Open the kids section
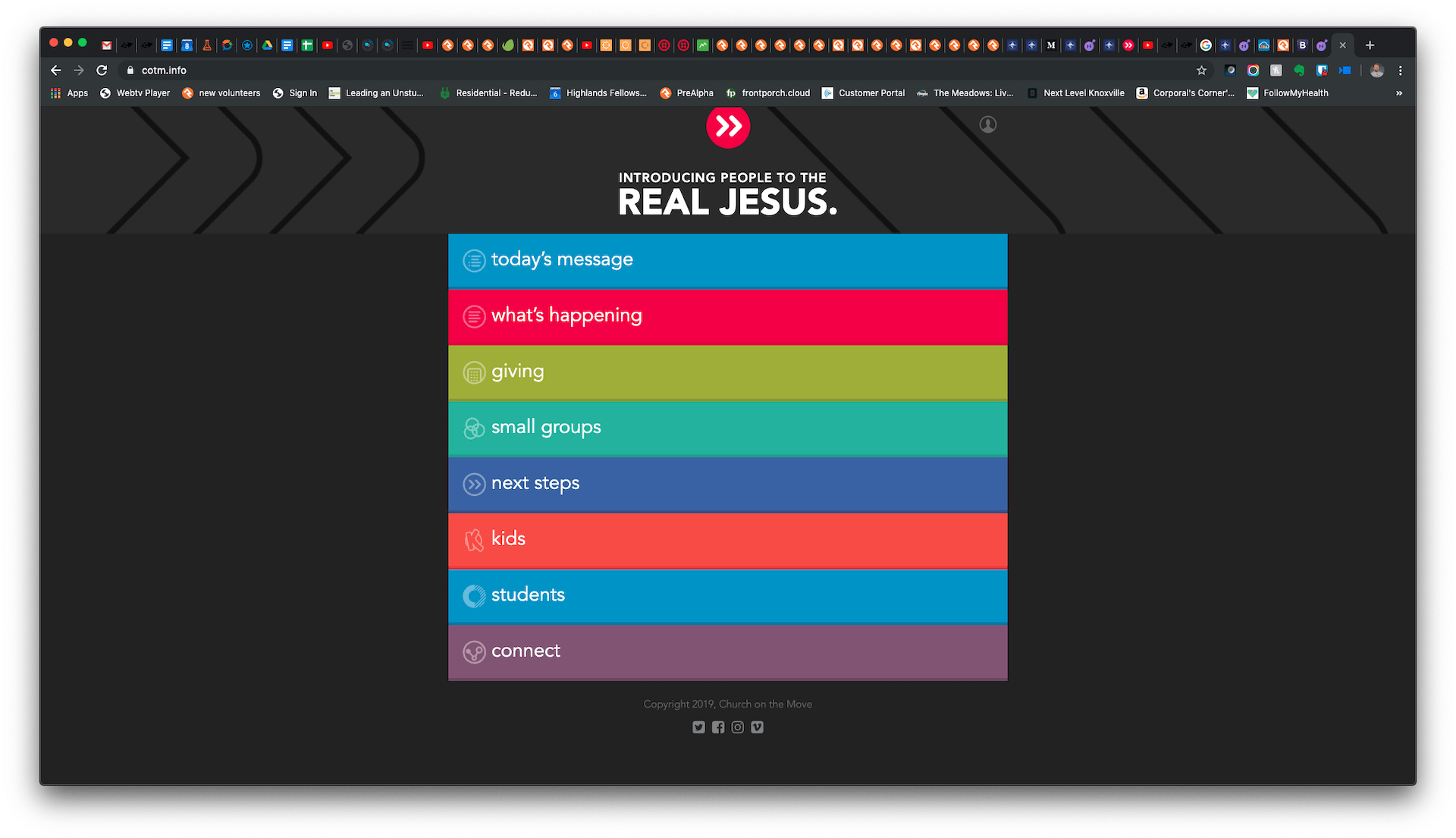The height and width of the screenshot is (838, 1456). pos(727,540)
